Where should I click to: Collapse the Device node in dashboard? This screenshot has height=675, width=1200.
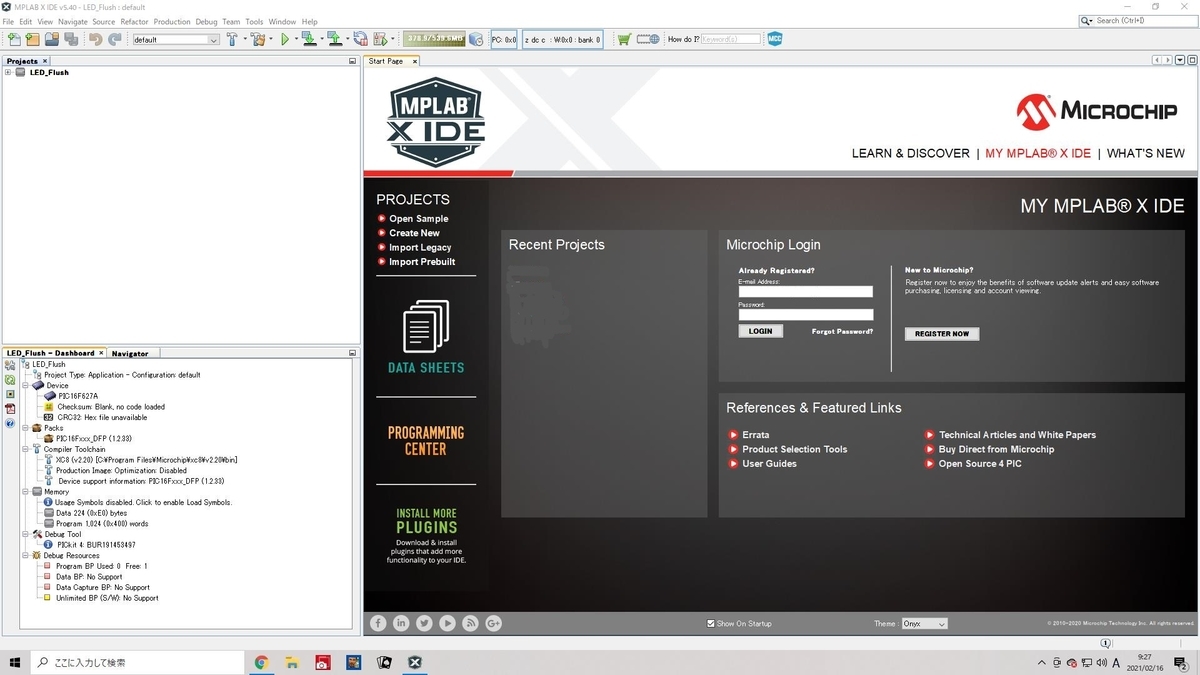point(26,385)
